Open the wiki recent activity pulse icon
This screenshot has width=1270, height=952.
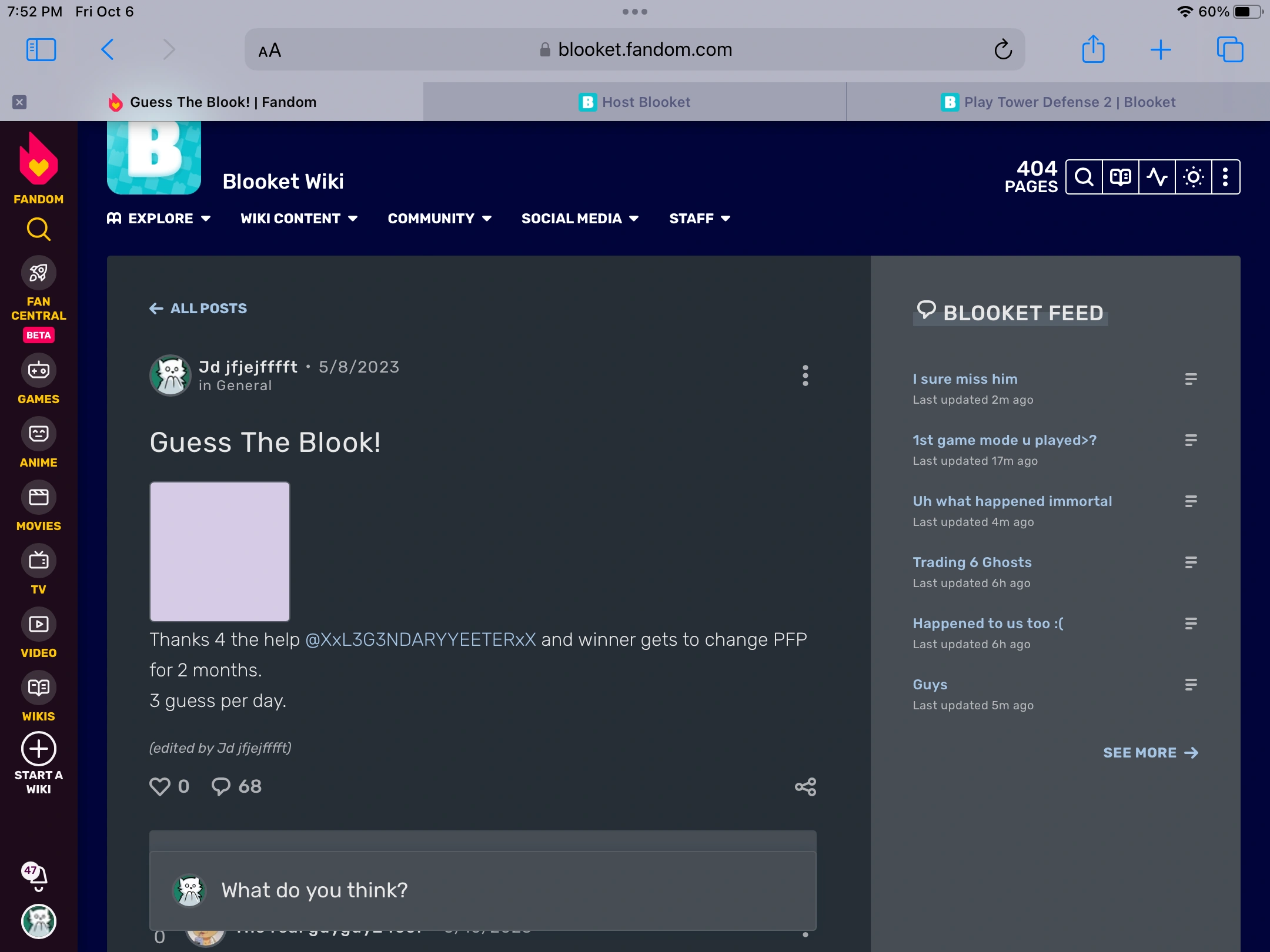point(1157,177)
